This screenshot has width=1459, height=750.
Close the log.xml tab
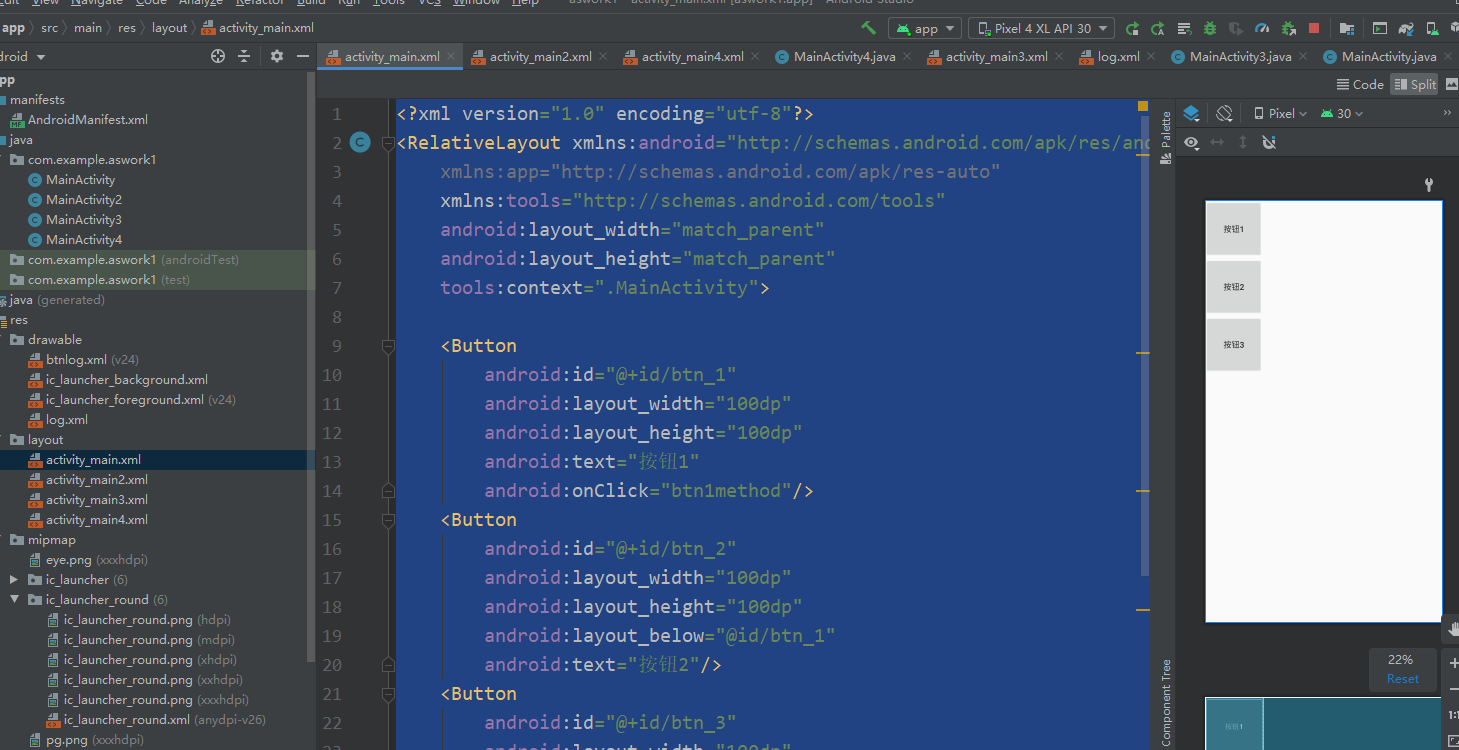pyautogui.click(x=1151, y=57)
